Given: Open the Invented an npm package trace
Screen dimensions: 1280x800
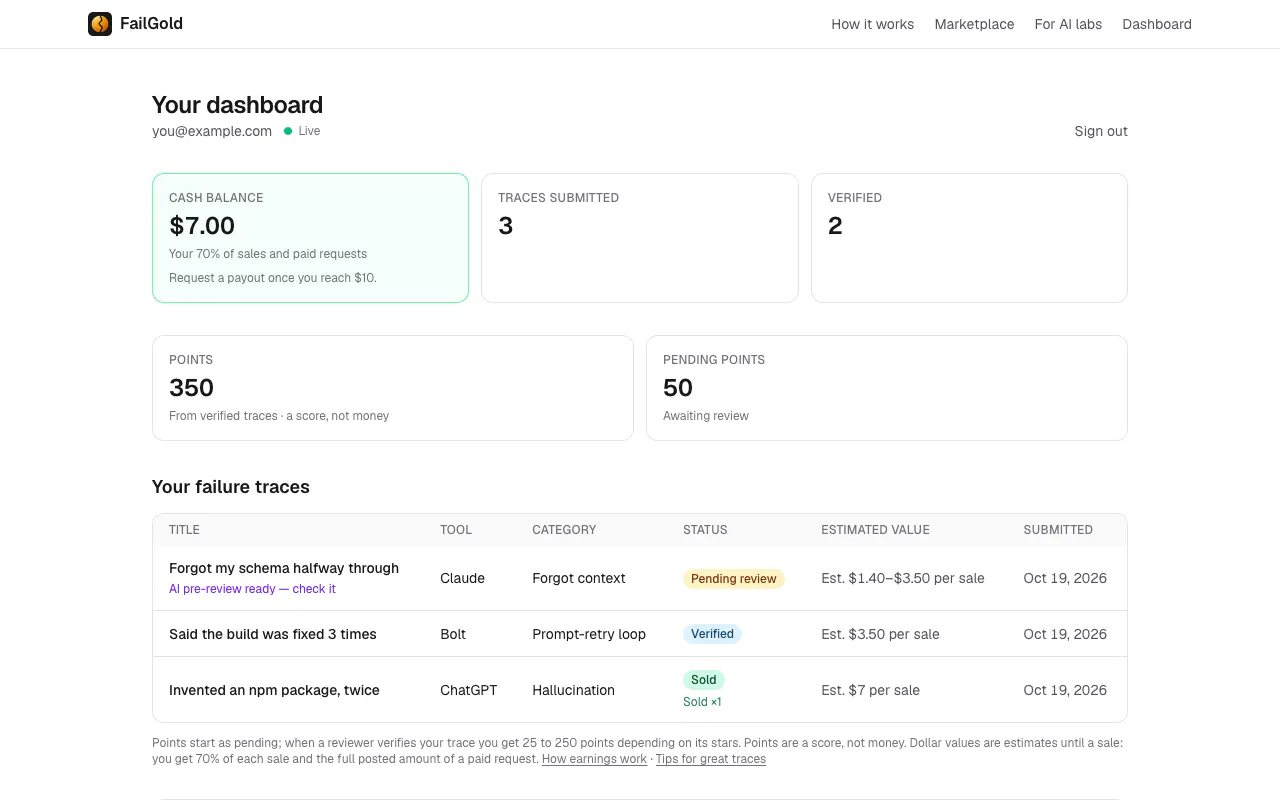Looking at the screenshot, I should point(274,690).
